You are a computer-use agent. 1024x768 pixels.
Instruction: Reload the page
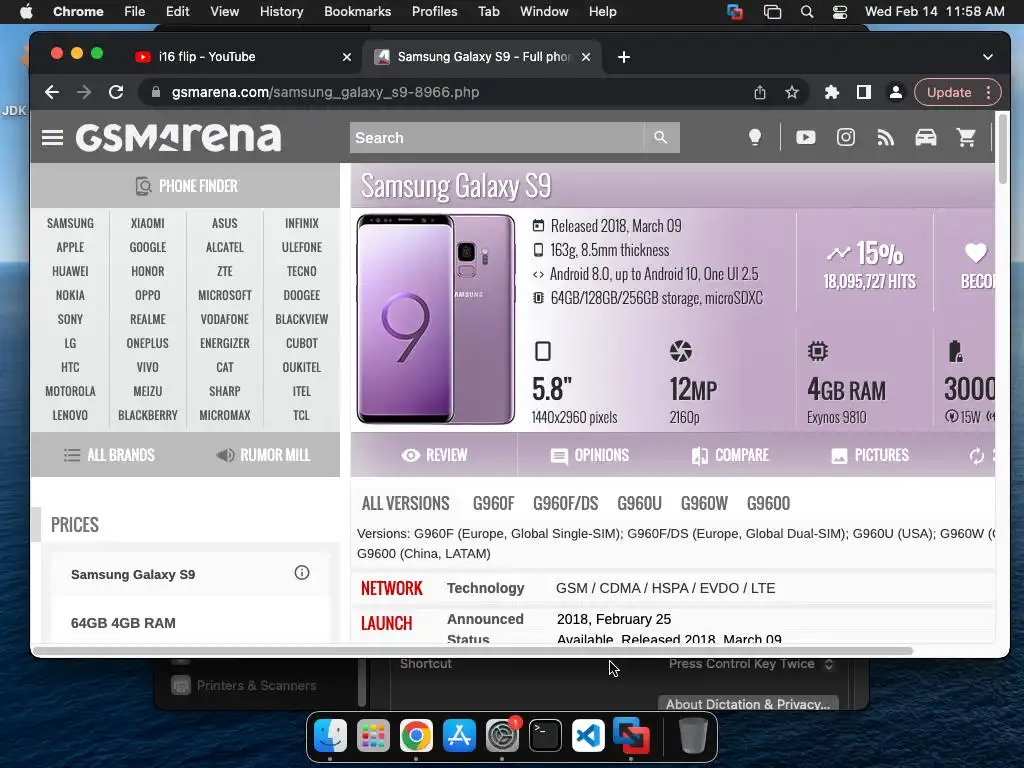tap(116, 92)
